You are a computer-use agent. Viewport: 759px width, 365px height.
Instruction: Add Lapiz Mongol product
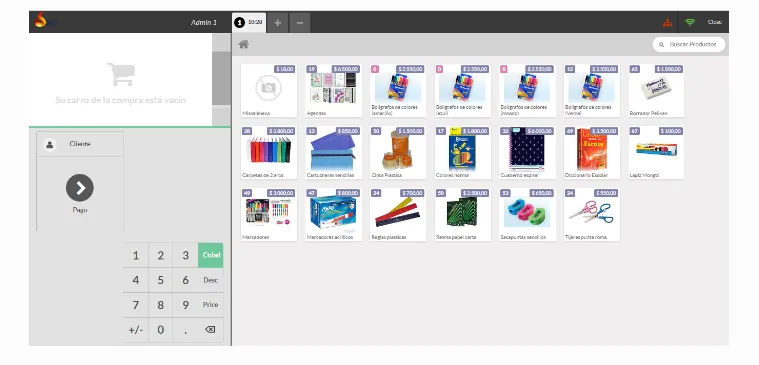click(656, 152)
